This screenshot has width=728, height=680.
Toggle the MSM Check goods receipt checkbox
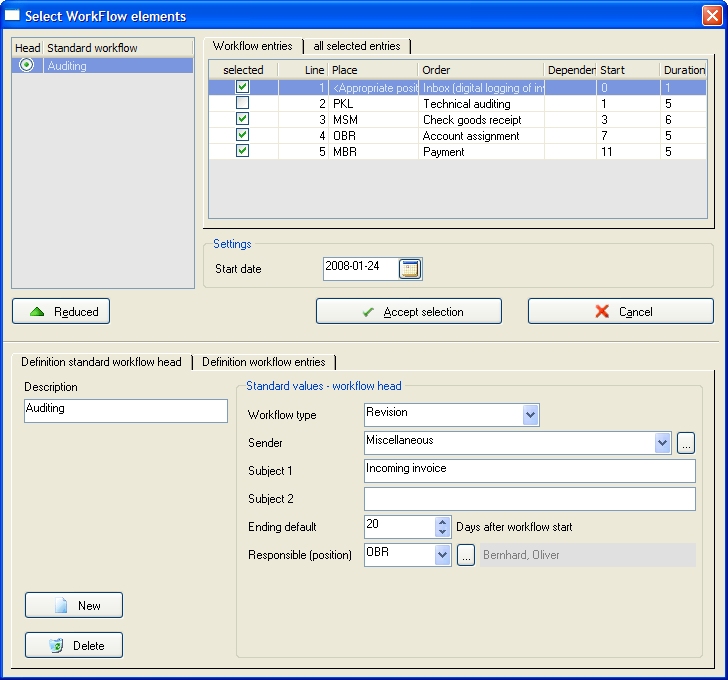(242, 119)
